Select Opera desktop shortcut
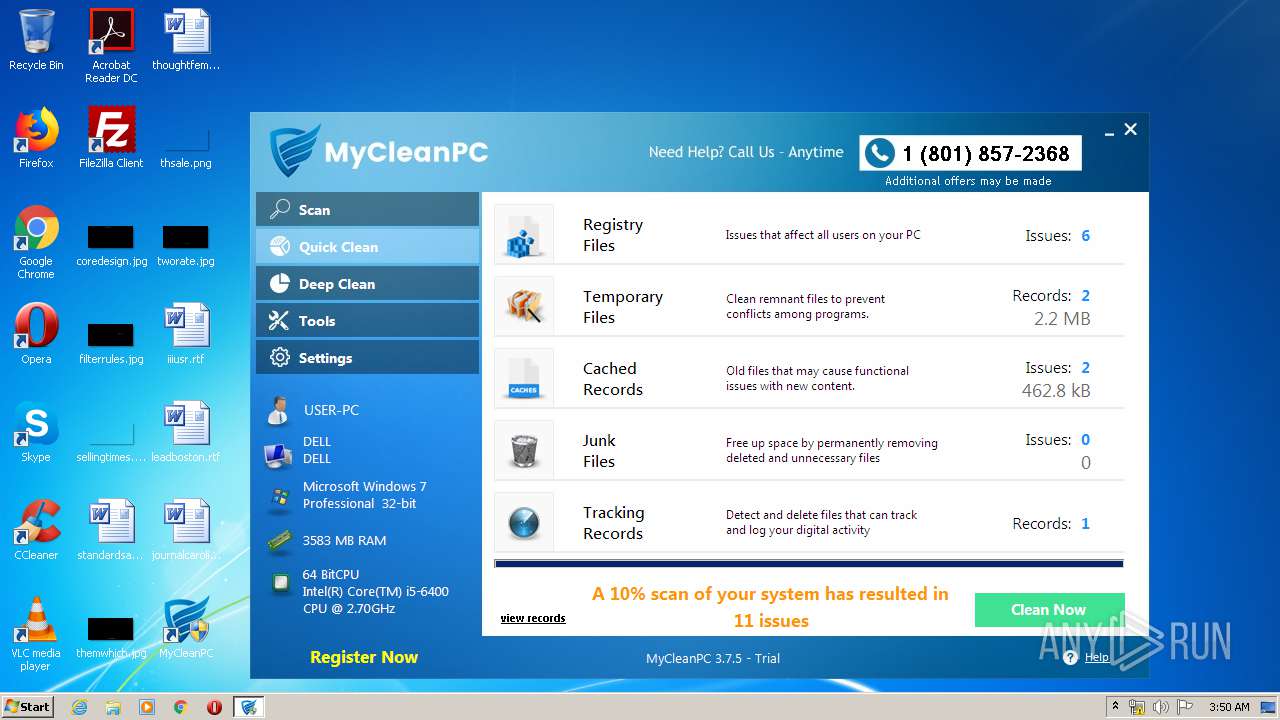The height and width of the screenshot is (720, 1280). pyautogui.click(x=36, y=334)
